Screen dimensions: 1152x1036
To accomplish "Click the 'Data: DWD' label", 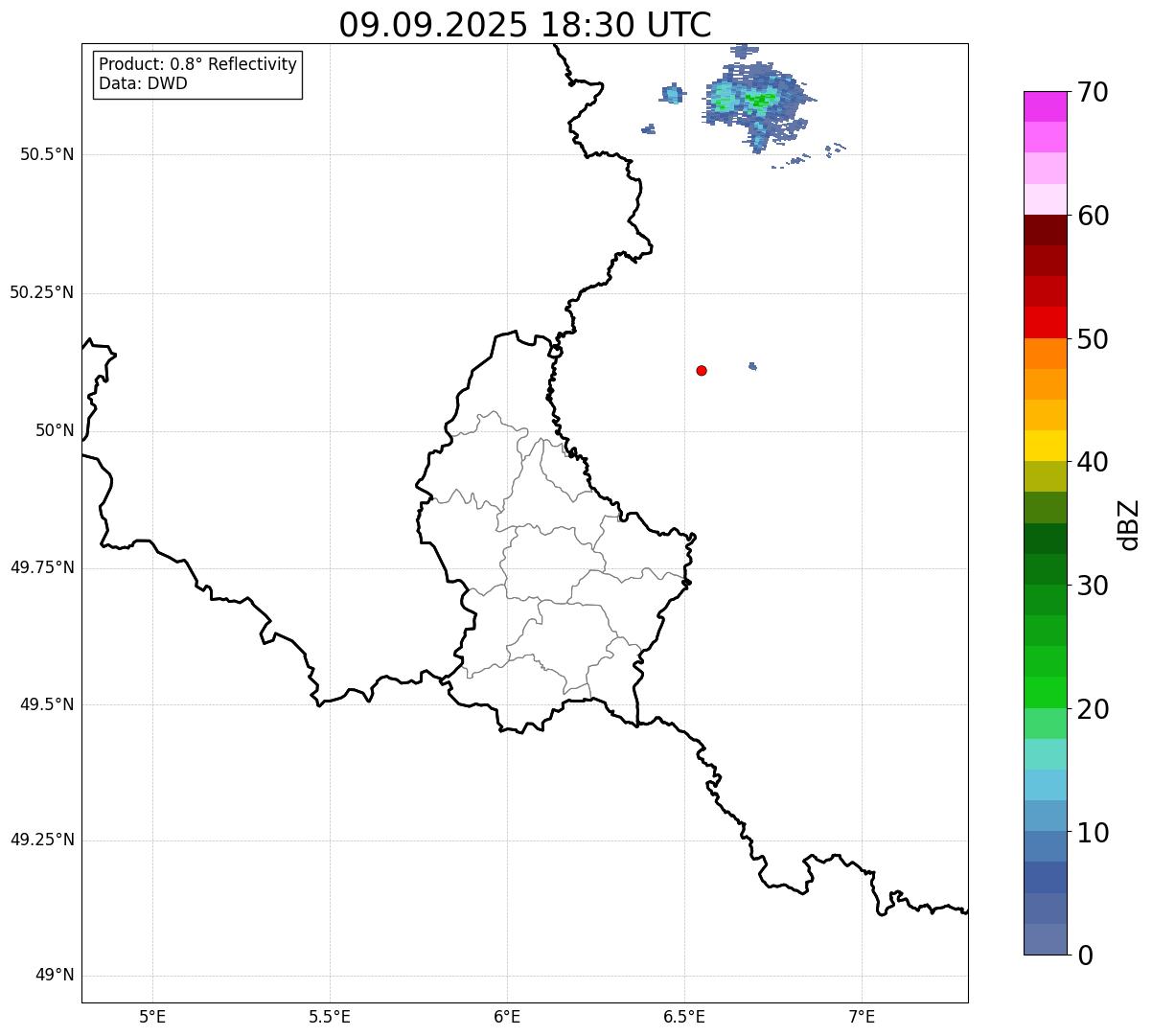I will pos(143,83).
